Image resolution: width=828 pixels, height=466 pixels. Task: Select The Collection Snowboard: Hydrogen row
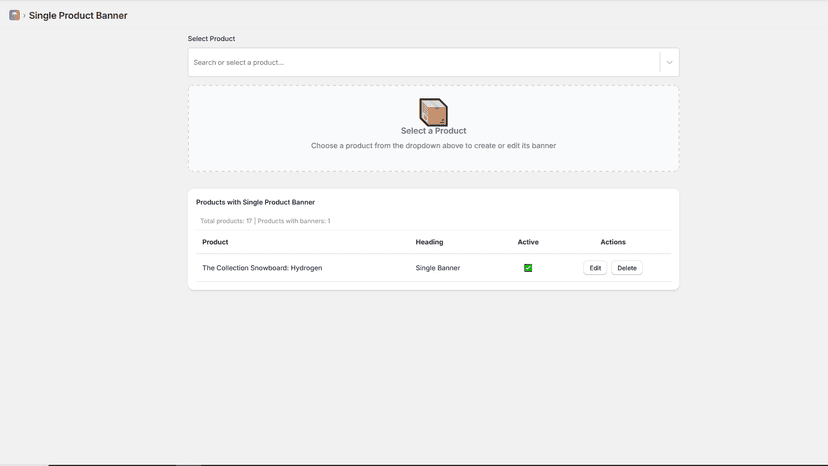(x=434, y=268)
